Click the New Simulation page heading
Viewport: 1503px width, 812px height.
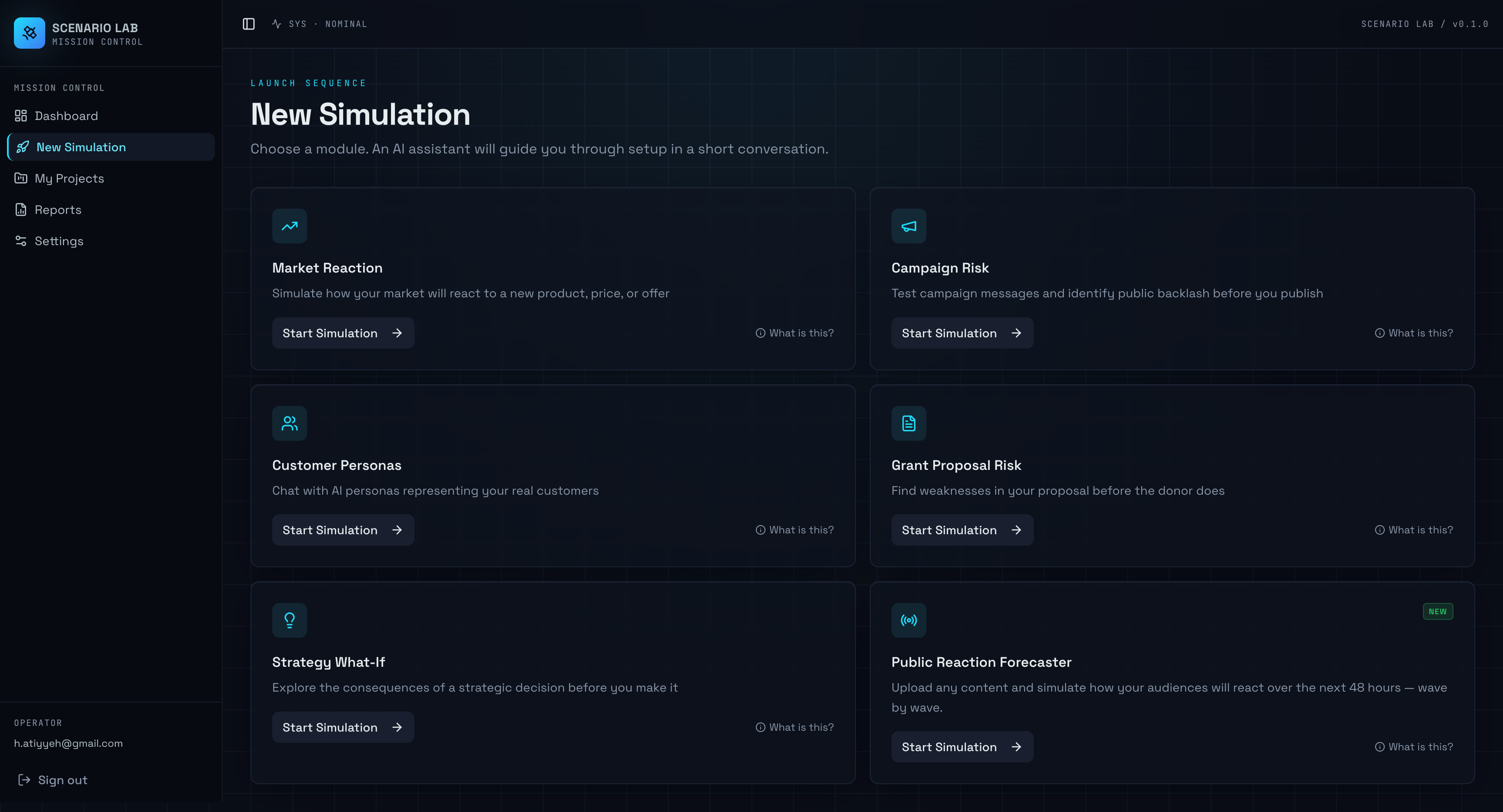click(x=361, y=114)
